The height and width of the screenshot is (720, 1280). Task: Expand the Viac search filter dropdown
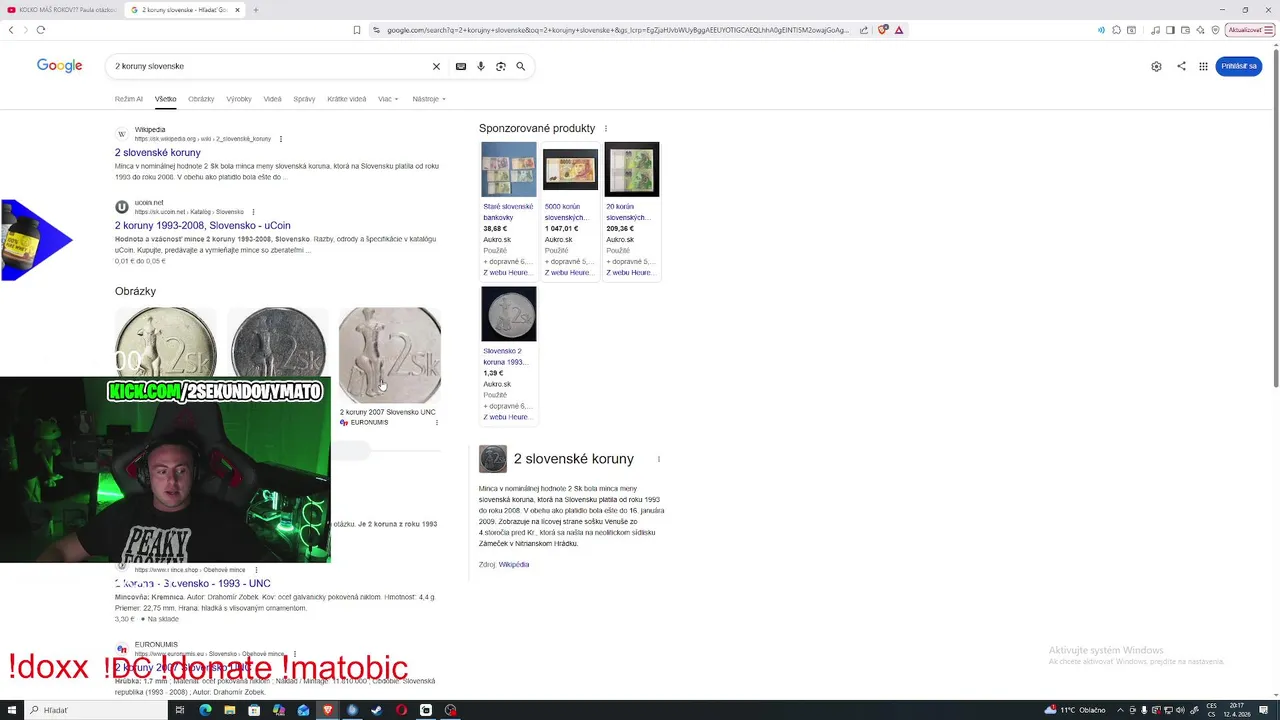(x=388, y=99)
